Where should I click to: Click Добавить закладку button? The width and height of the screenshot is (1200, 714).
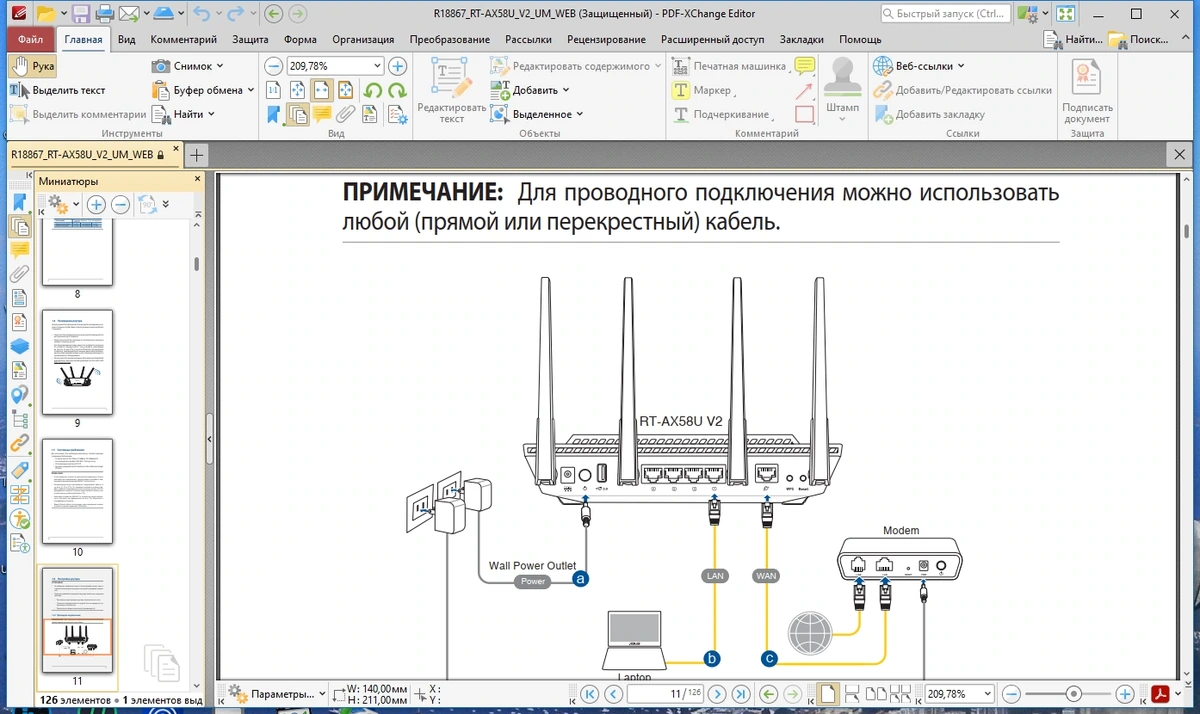(x=929, y=114)
